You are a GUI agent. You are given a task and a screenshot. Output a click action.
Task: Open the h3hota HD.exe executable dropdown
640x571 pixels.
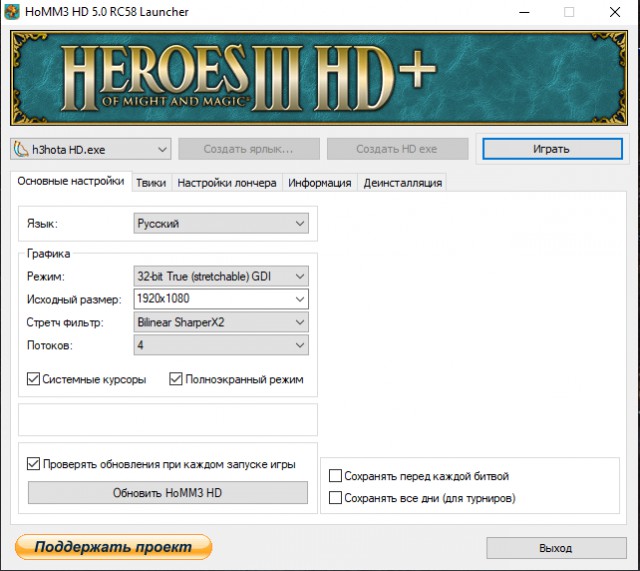tap(91, 149)
